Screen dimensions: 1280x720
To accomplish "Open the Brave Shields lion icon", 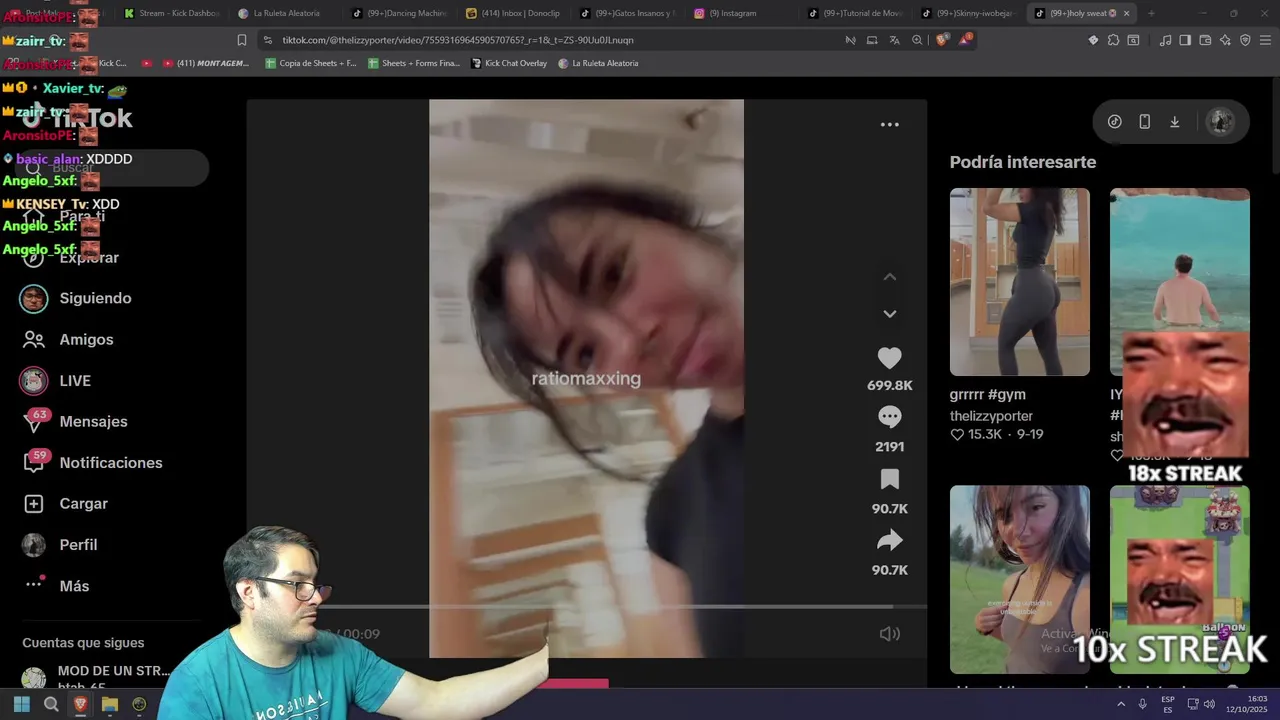I will (942, 40).
